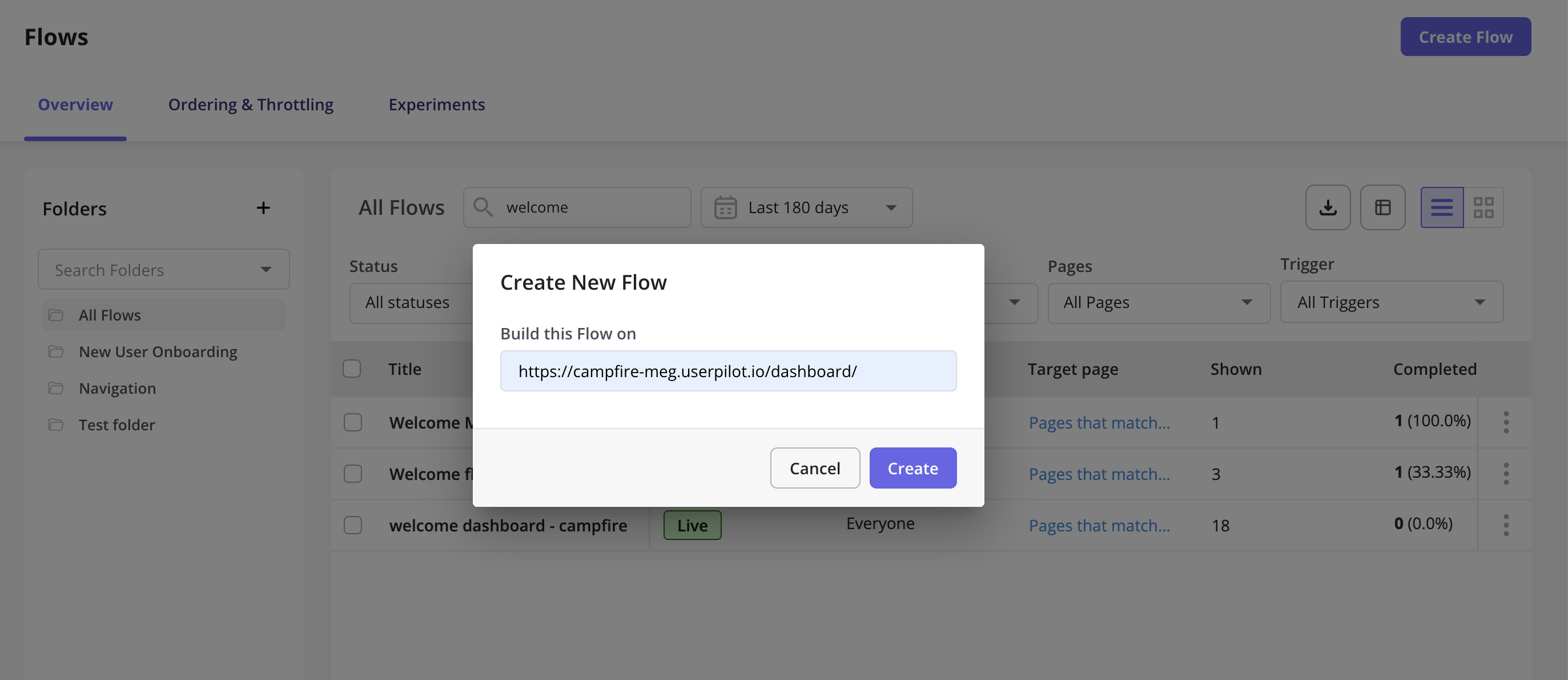Viewport: 1568px width, 680px height.
Task: Click the Create Flow button
Action: tap(1465, 37)
